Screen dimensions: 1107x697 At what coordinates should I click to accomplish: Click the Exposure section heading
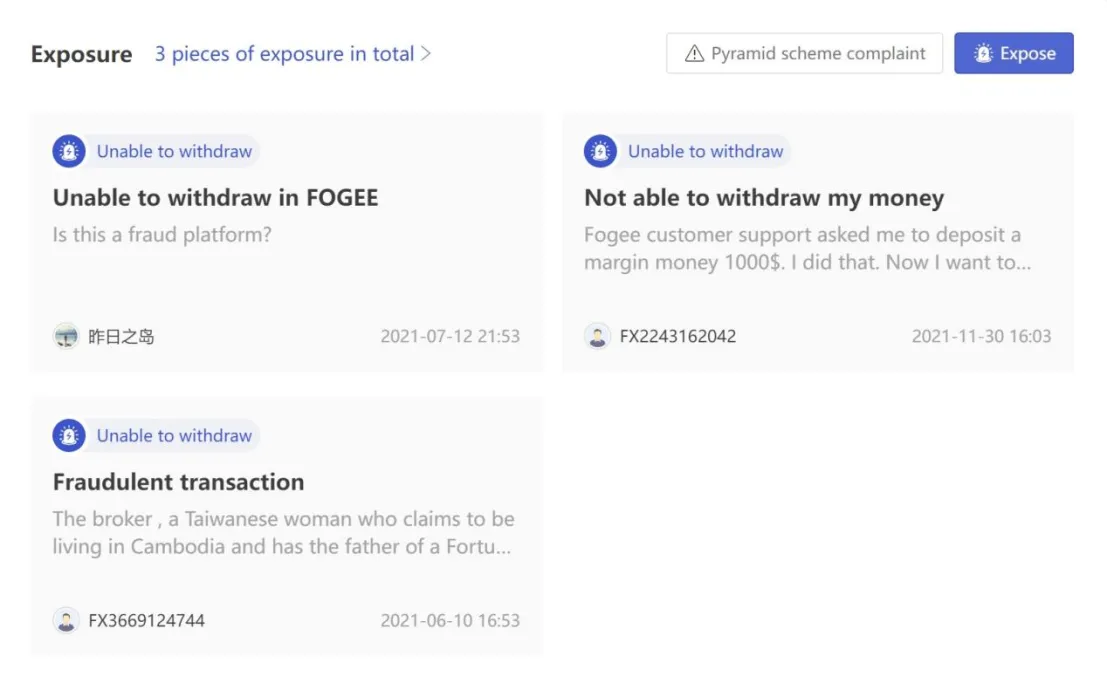click(81, 54)
